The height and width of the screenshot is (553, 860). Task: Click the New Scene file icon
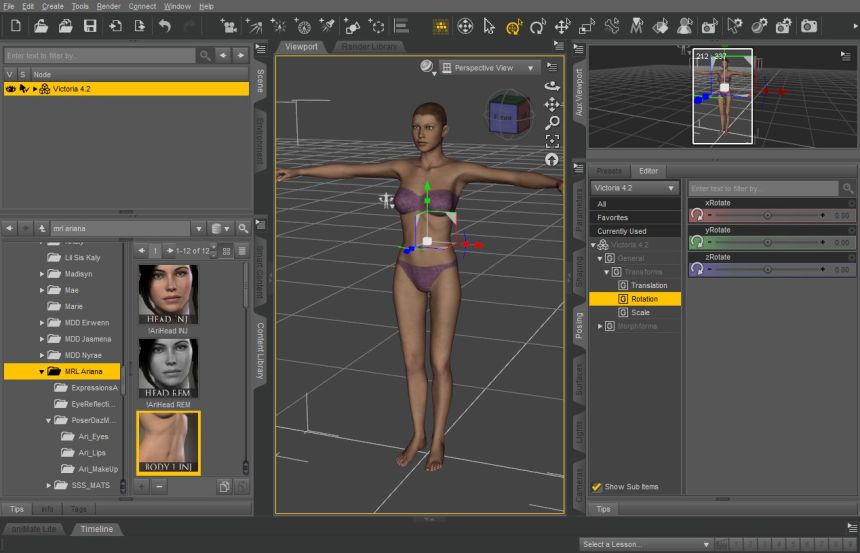16,25
